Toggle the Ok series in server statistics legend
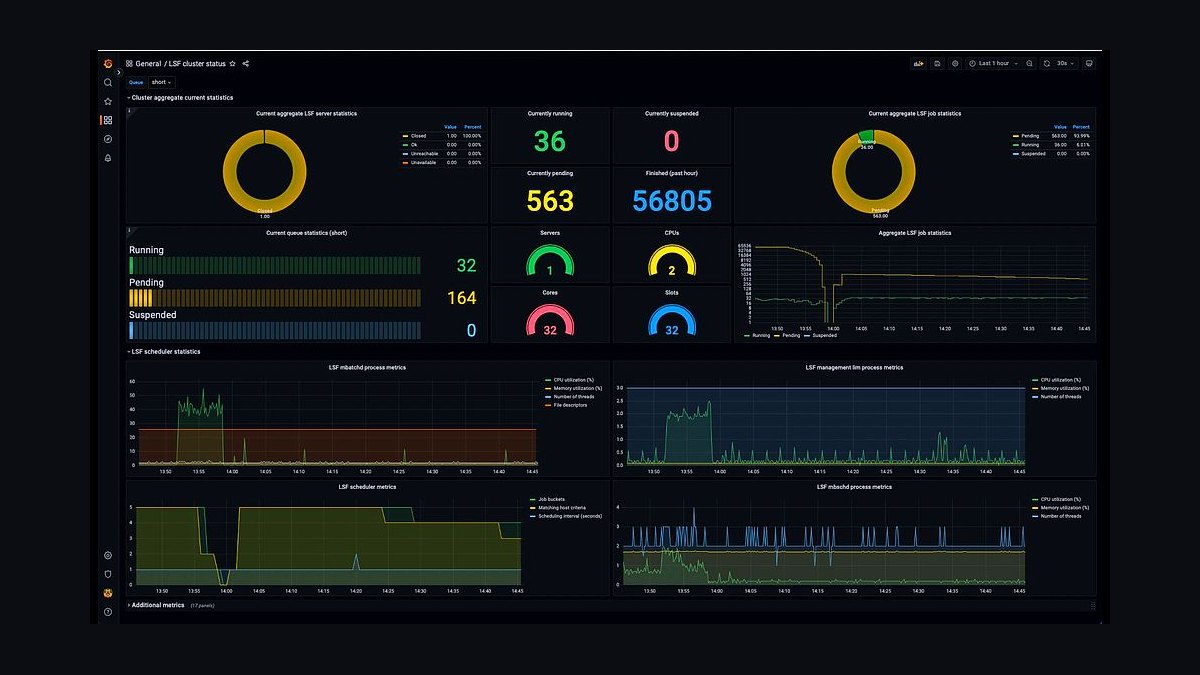Image resolution: width=1200 pixels, height=675 pixels. point(412,144)
